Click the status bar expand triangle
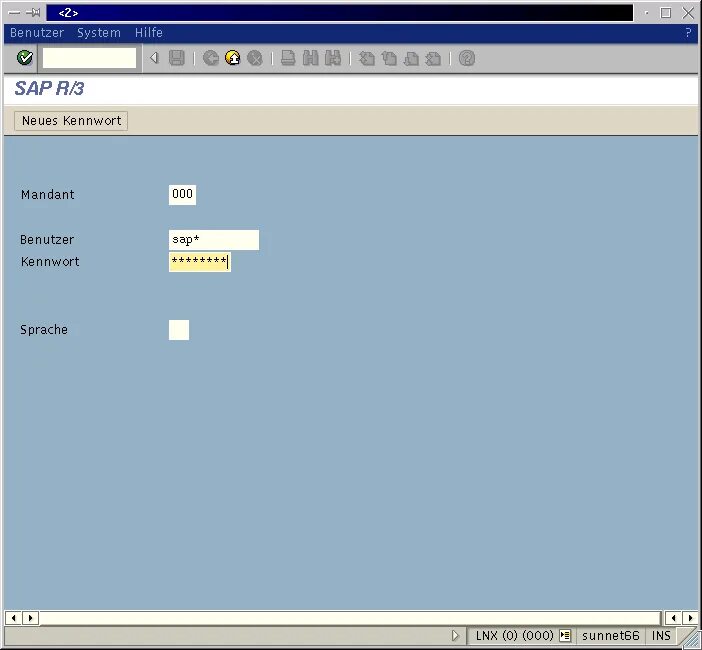702x650 pixels. coord(455,636)
